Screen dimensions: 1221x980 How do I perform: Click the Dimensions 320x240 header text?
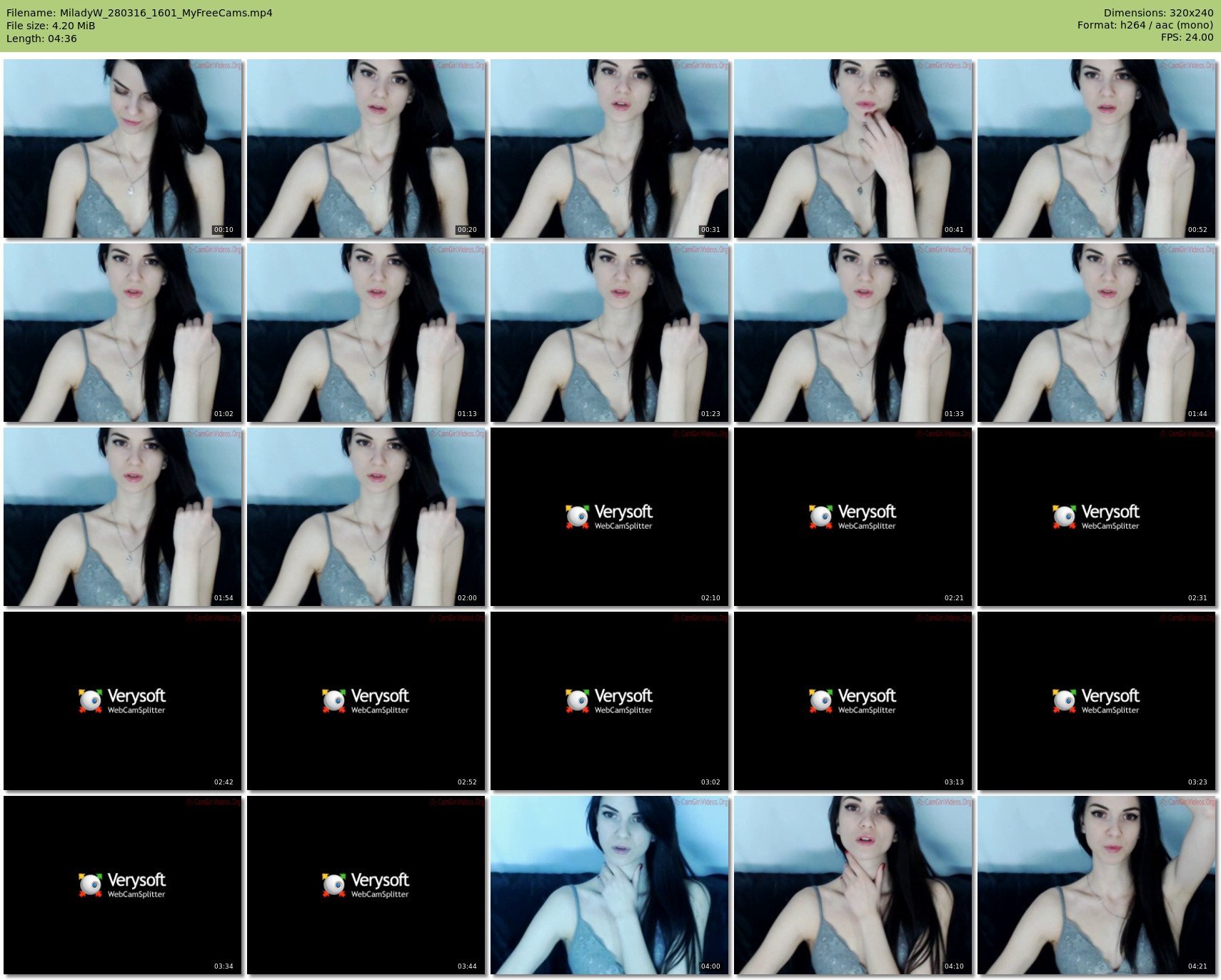[1158, 13]
